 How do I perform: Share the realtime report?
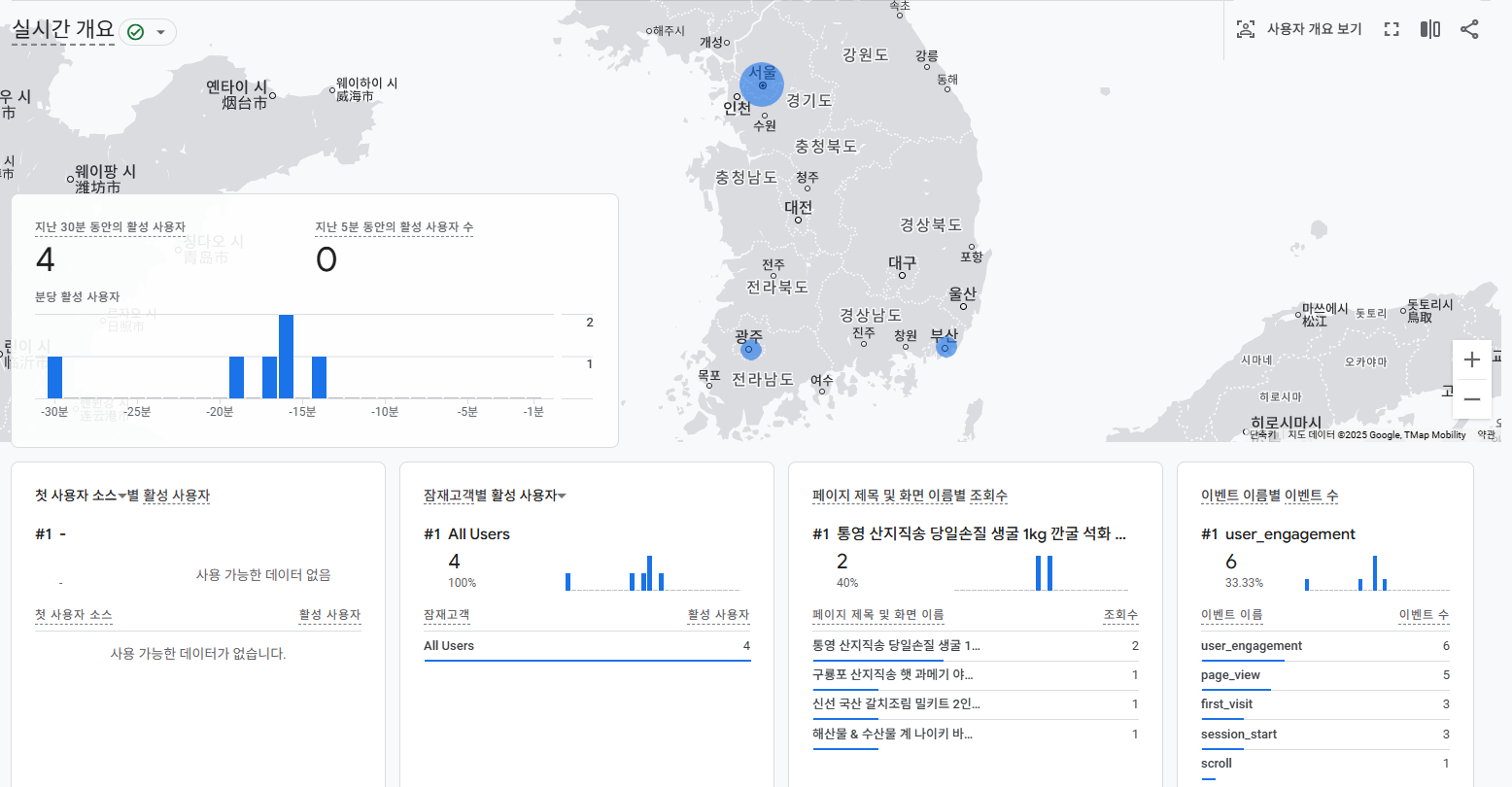(1468, 29)
